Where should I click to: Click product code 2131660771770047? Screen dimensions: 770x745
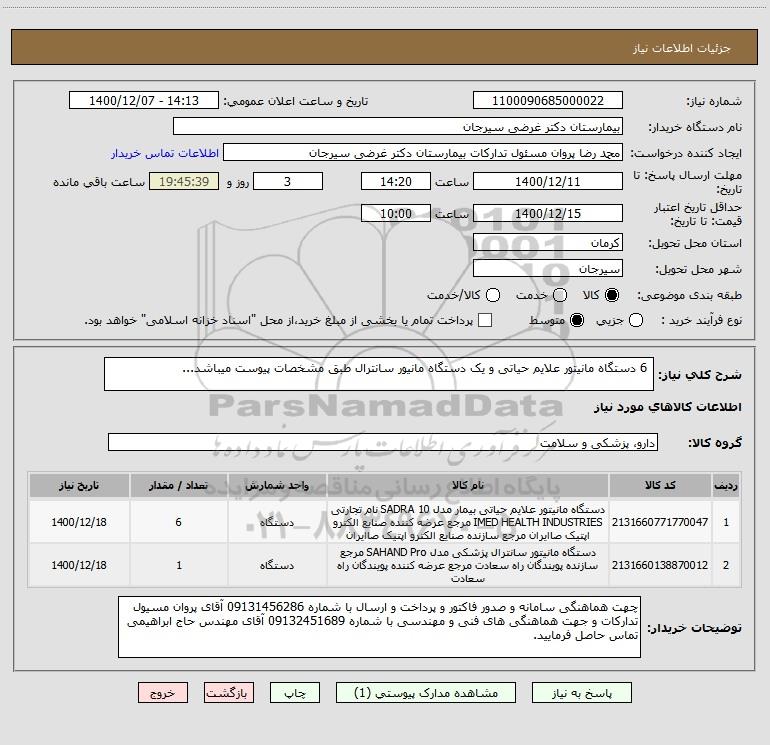click(660, 522)
